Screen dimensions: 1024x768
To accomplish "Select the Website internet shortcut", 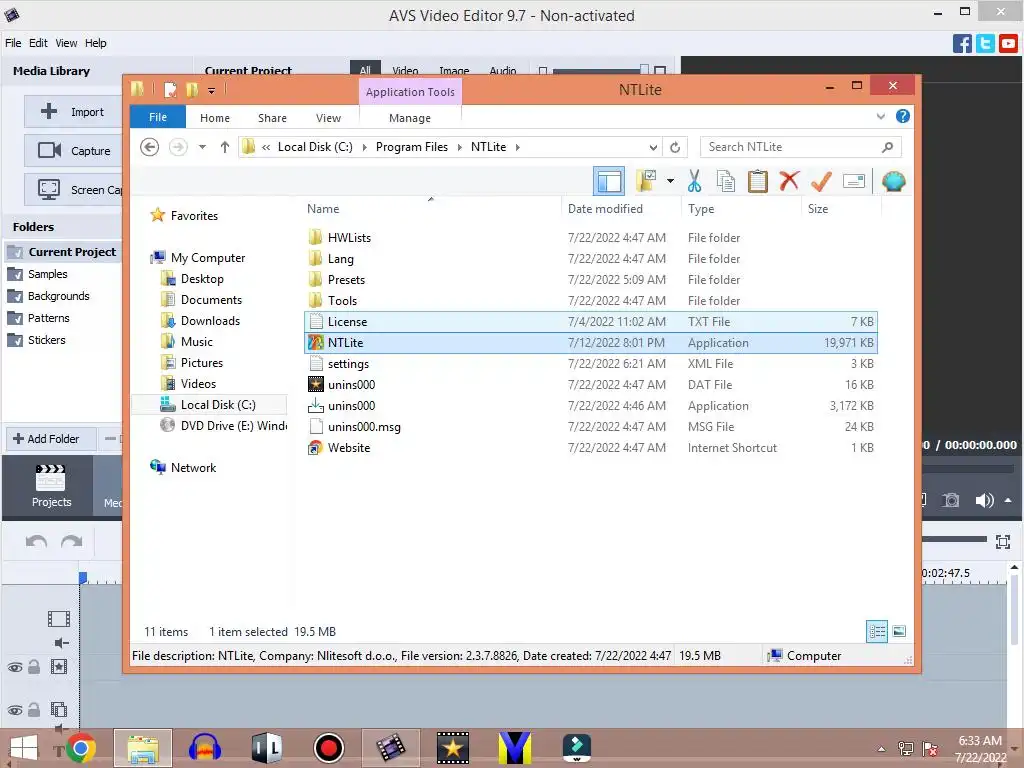I will point(590,447).
